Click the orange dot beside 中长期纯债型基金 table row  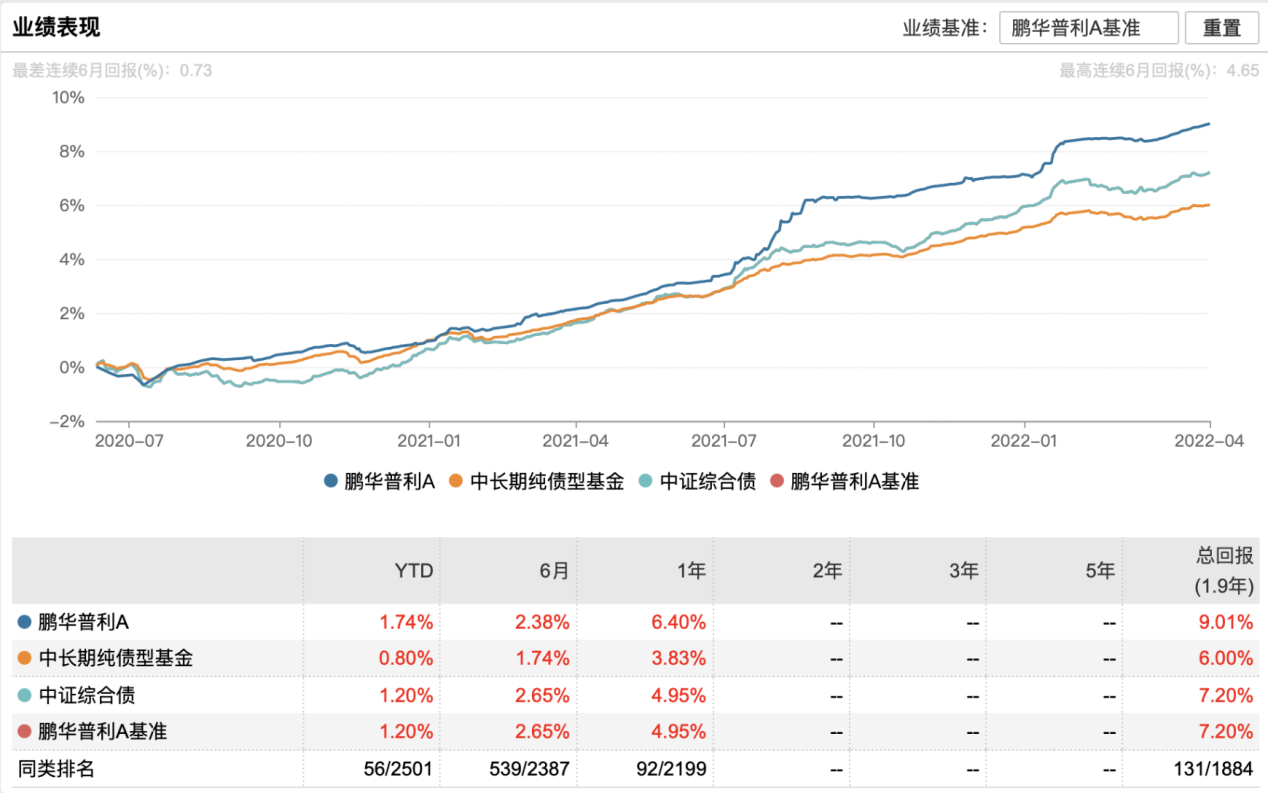tap(25, 658)
